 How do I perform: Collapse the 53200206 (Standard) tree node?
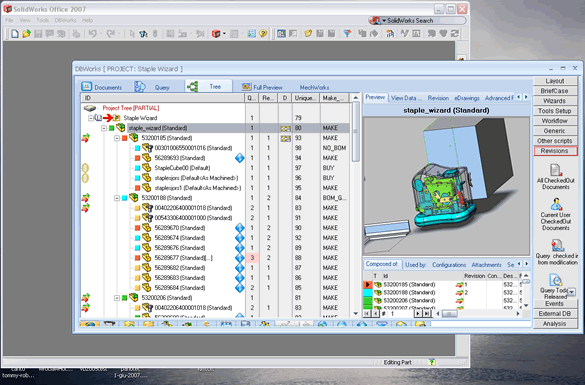(x=117, y=298)
